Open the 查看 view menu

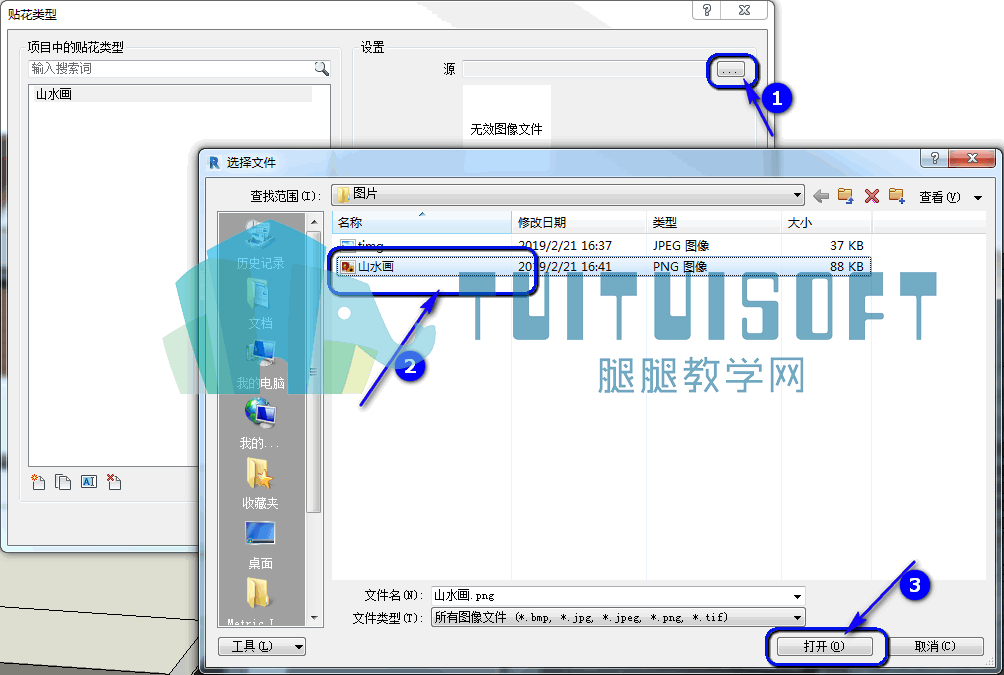(x=939, y=197)
